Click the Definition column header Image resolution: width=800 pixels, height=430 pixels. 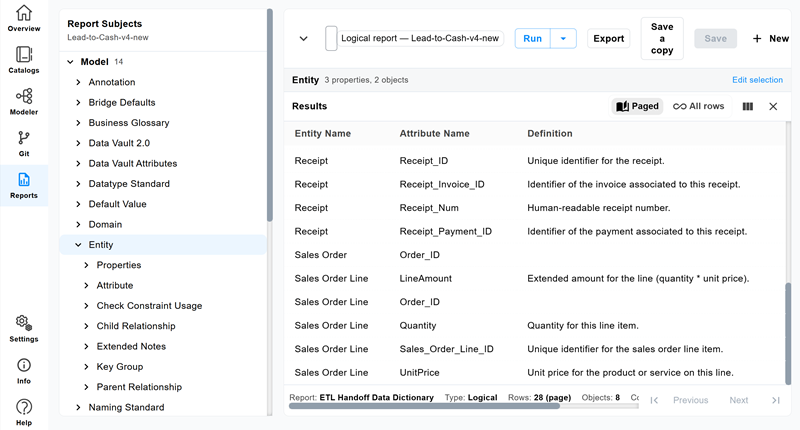pos(549,134)
